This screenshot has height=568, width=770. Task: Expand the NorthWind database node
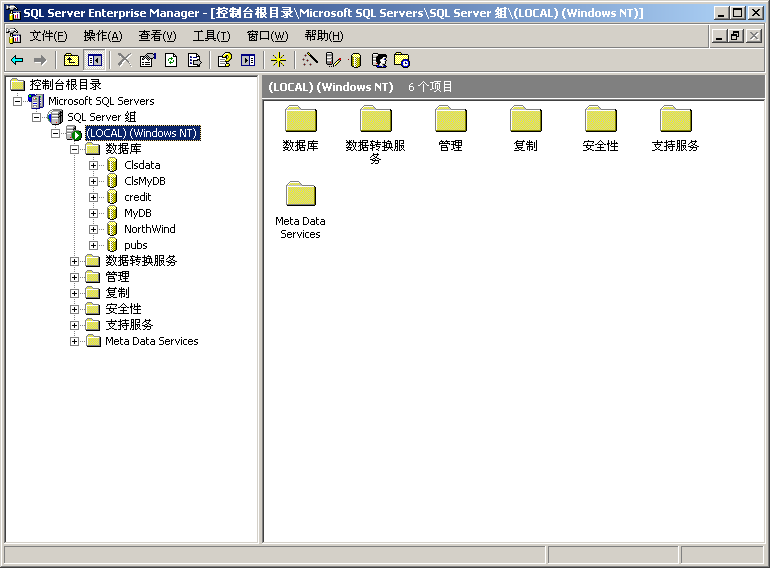coord(93,229)
